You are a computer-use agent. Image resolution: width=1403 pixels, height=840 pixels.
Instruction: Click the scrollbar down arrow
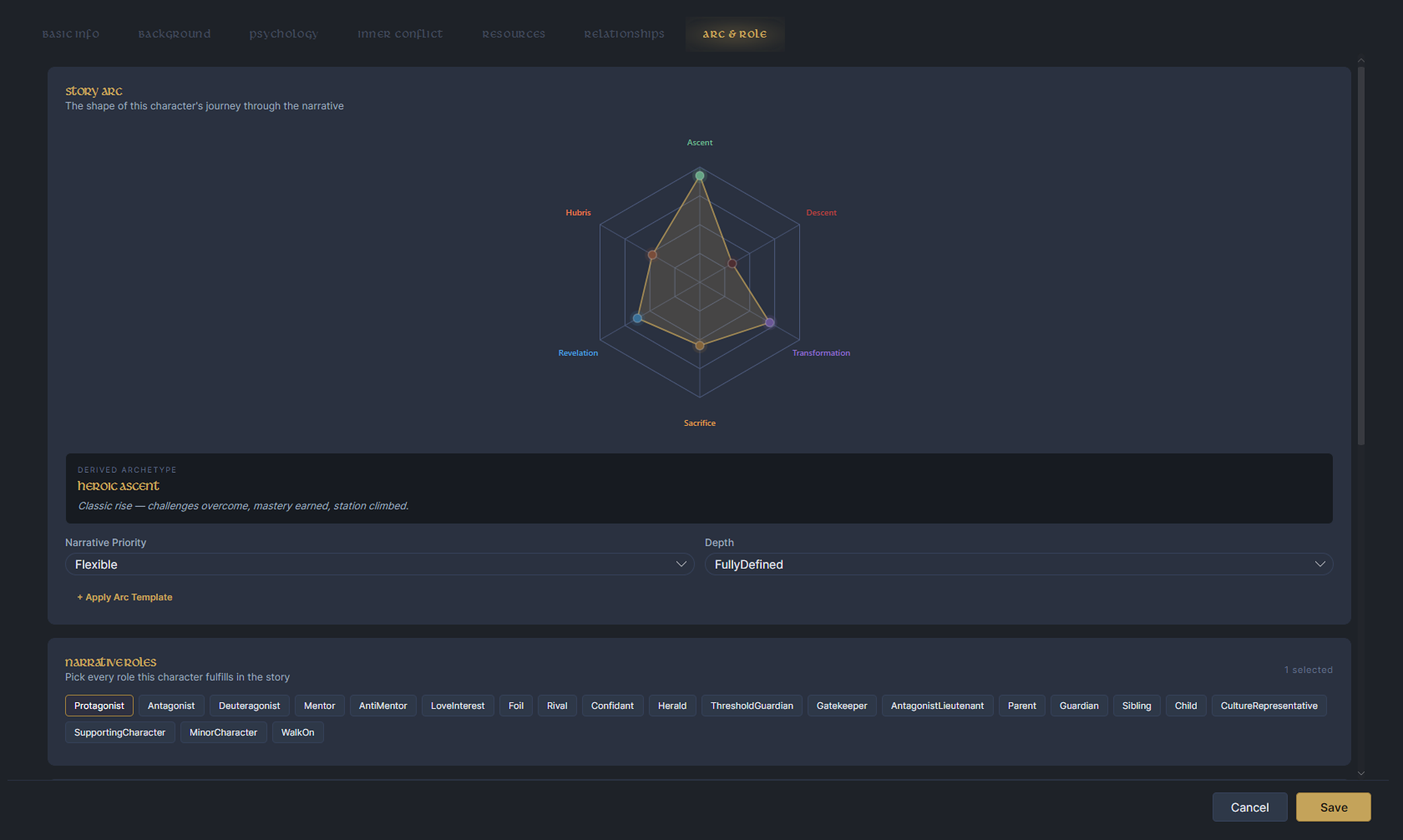1361,773
